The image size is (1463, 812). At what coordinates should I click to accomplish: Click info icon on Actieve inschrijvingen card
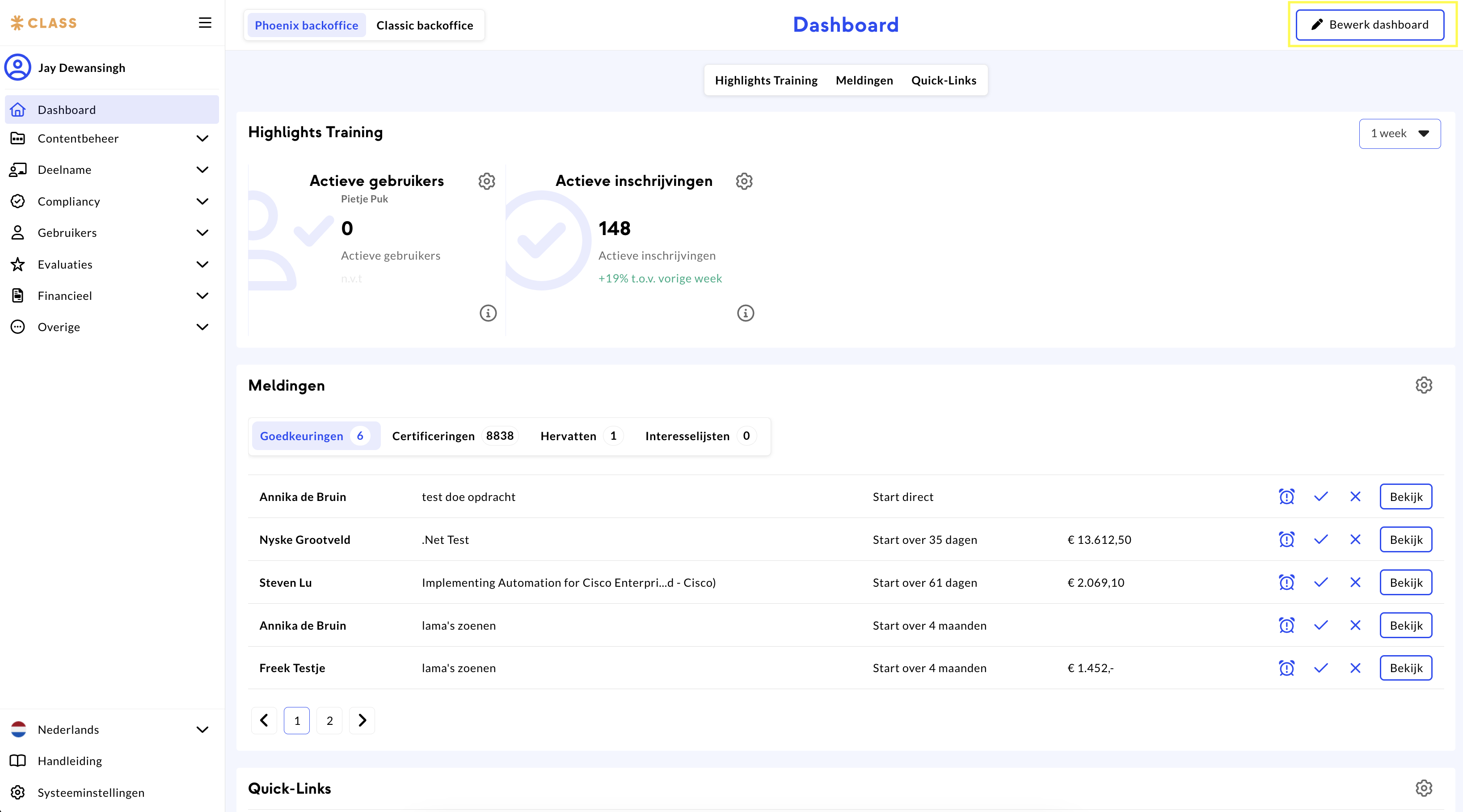click(x=745, y=313)
